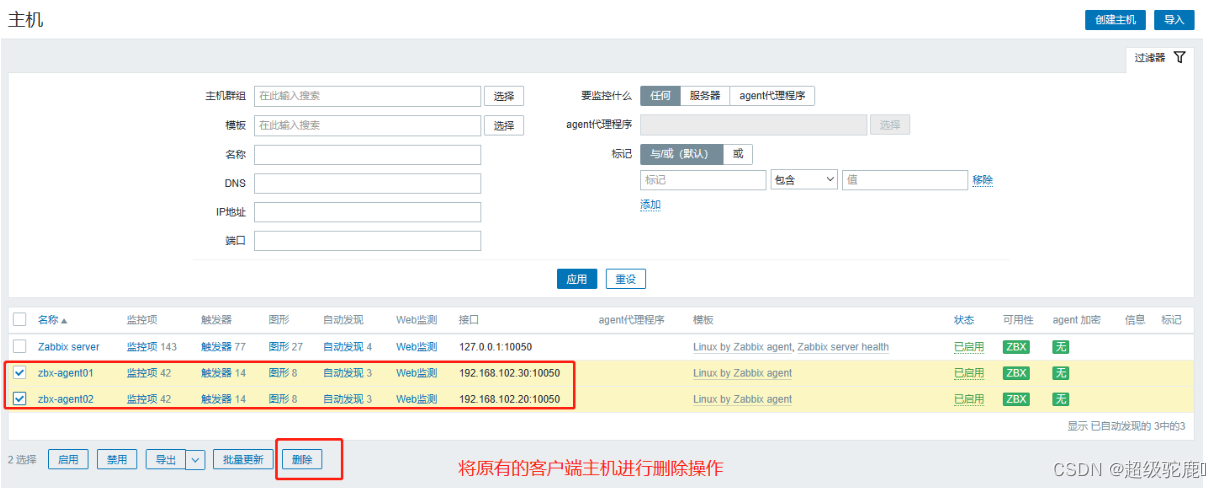This screenshot has height=488, width=1221.
Task: Open items link for Zabbix server (143)
Action: point(142,347)
